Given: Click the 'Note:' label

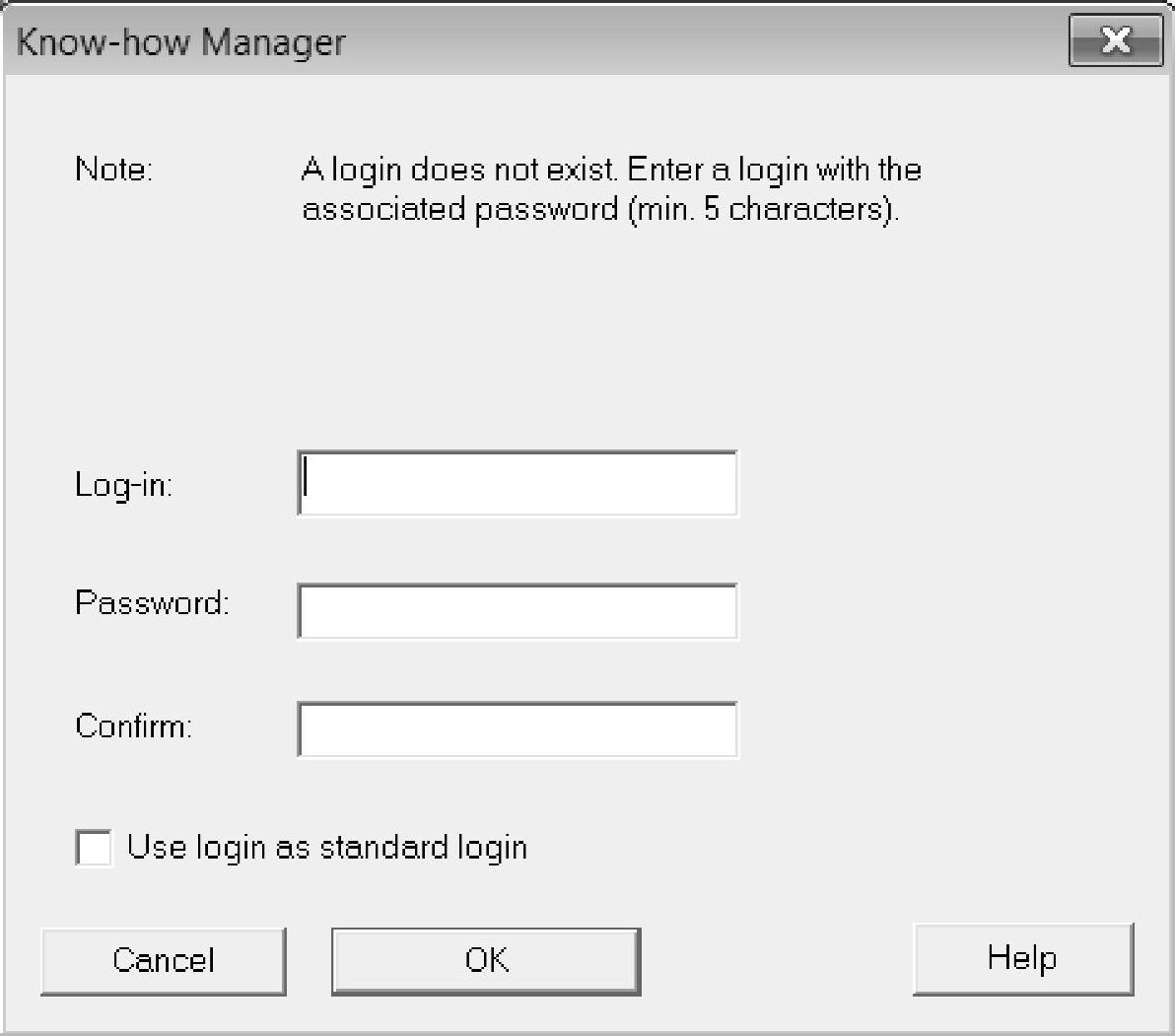Looking at the screenshot, I should click(113, 170).
